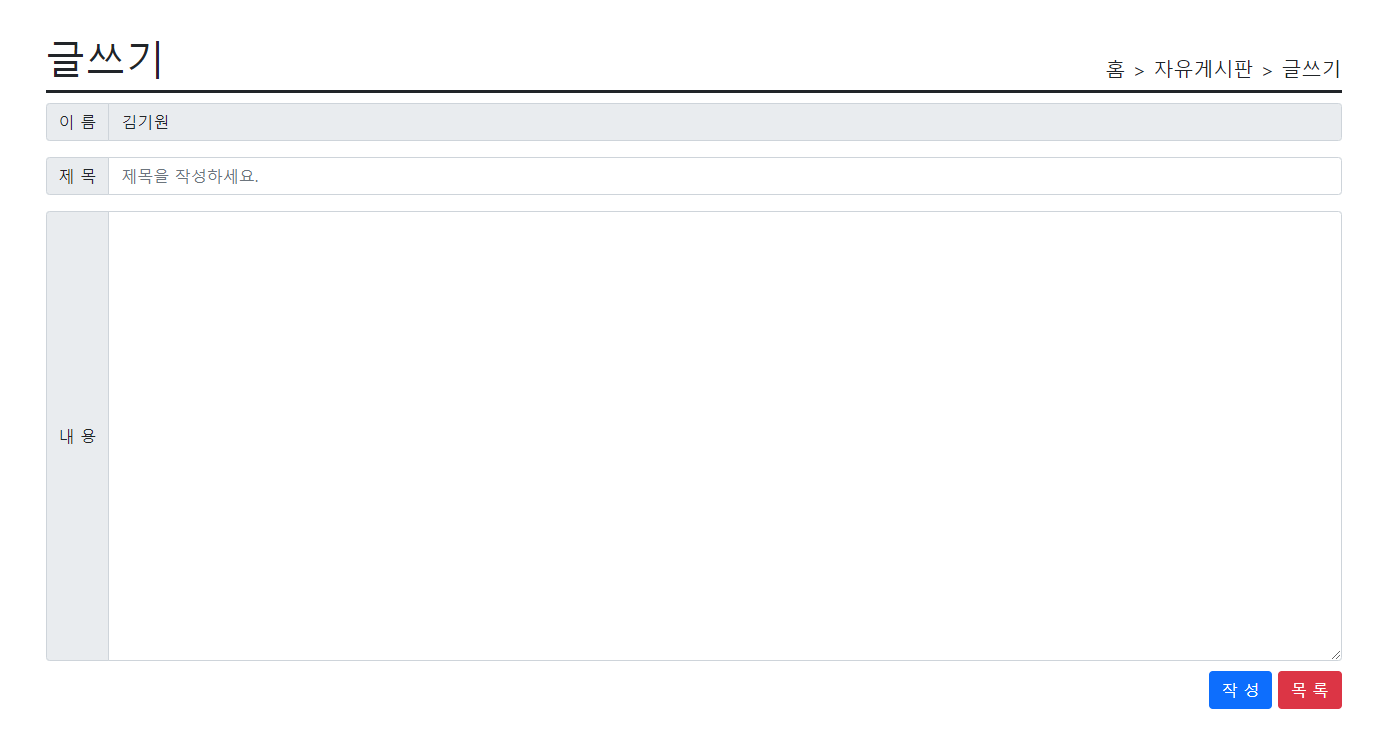Focus the large 내용 content textarea

(725, 436)
